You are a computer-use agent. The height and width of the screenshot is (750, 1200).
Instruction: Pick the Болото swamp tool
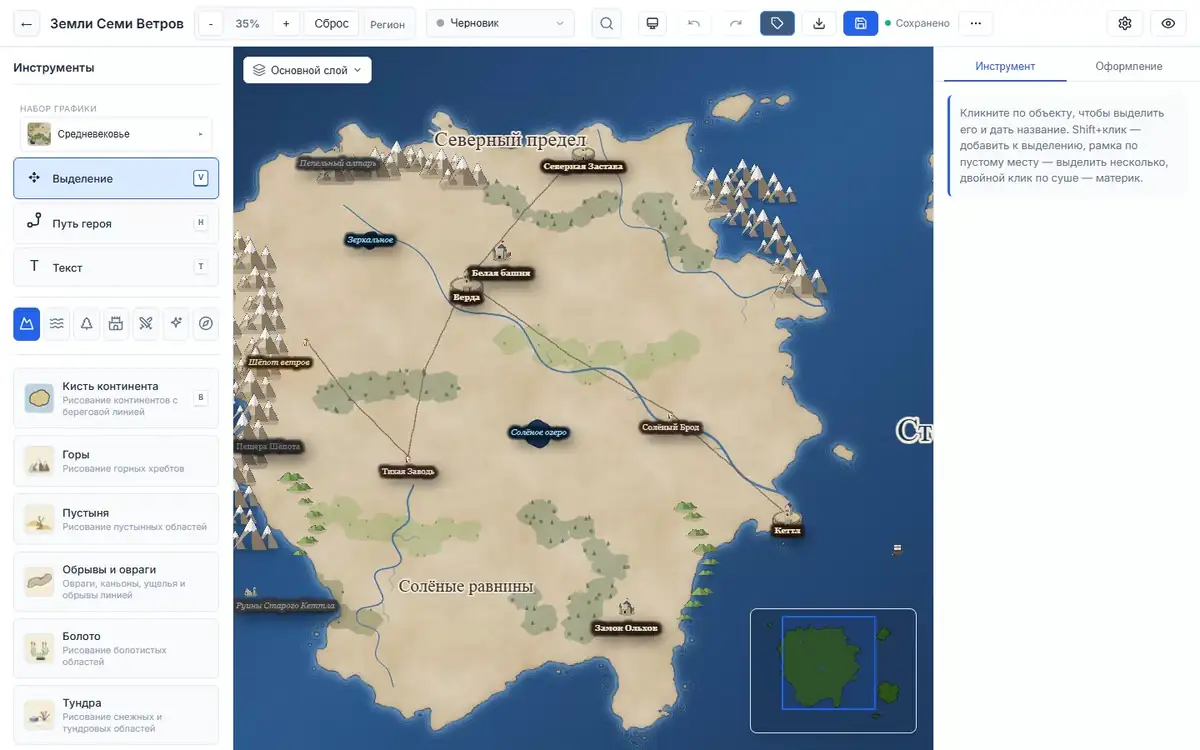point(116,648)
